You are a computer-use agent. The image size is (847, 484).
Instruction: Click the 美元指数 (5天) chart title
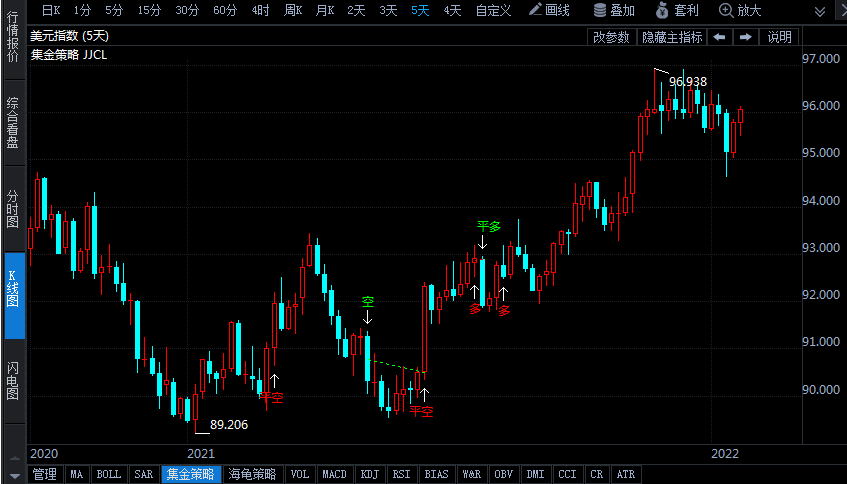[x=70, y=36]
